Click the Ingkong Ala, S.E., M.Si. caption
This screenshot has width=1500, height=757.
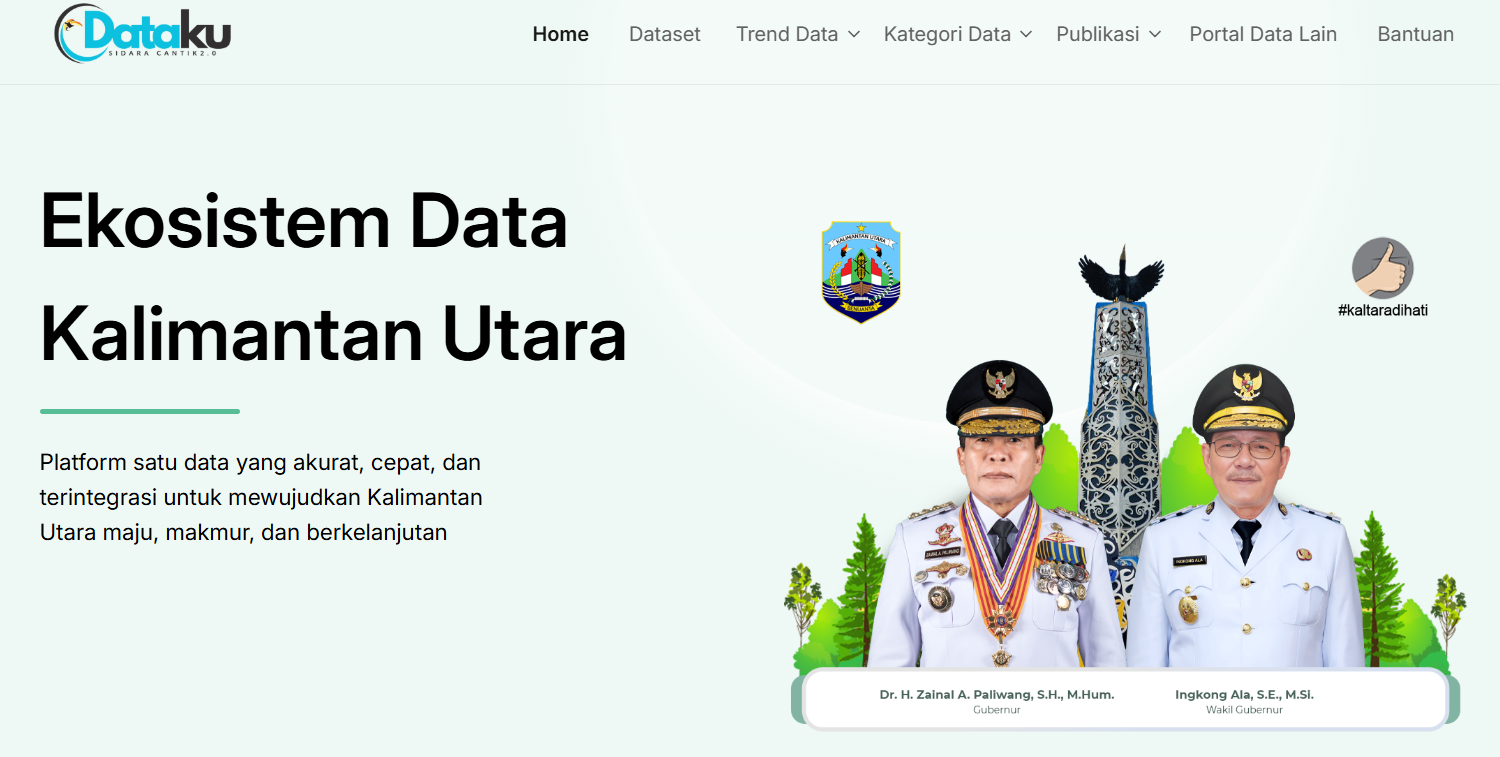tap(1244, 694)
